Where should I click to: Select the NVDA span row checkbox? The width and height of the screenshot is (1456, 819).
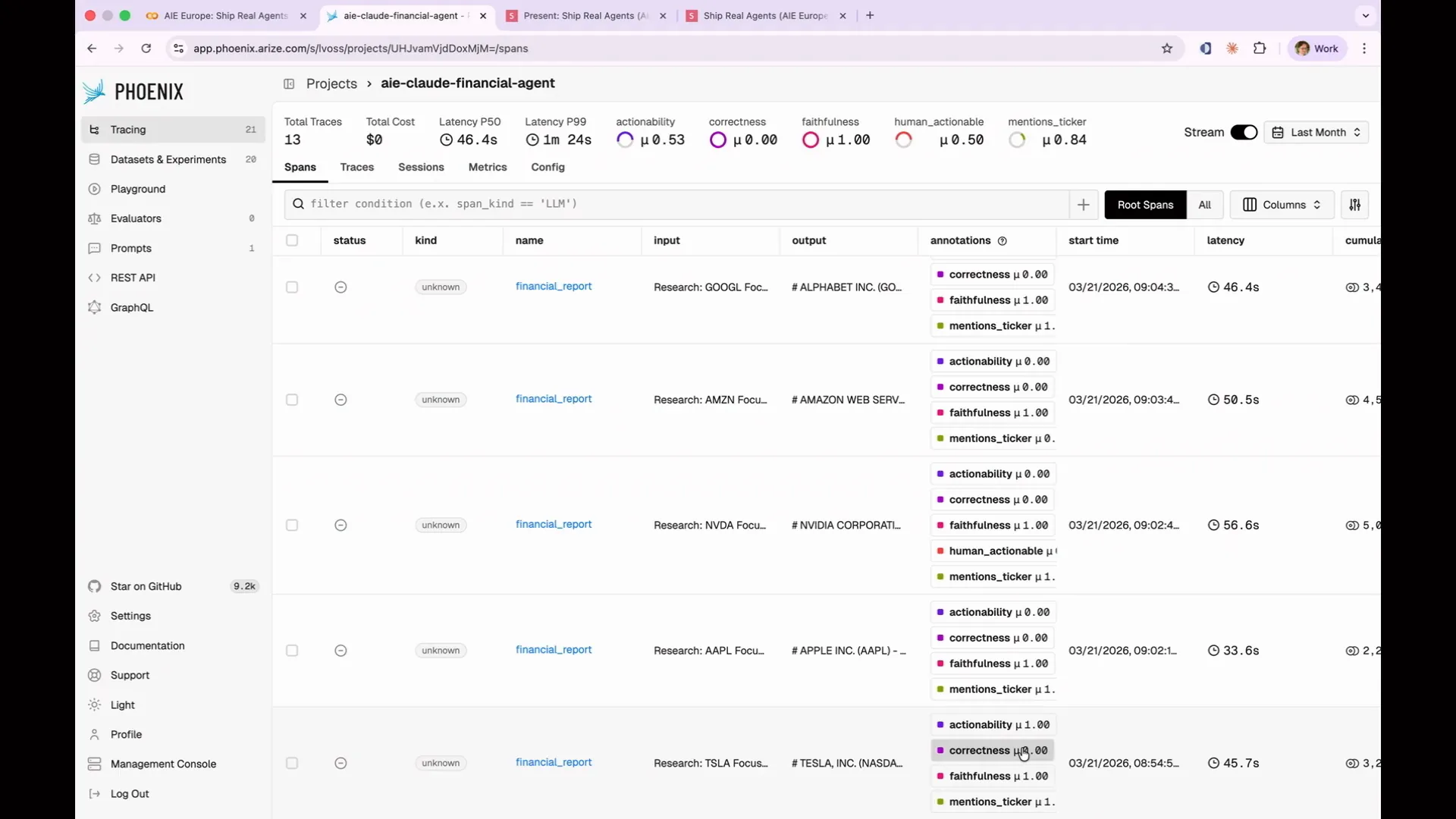click(292, 526)
